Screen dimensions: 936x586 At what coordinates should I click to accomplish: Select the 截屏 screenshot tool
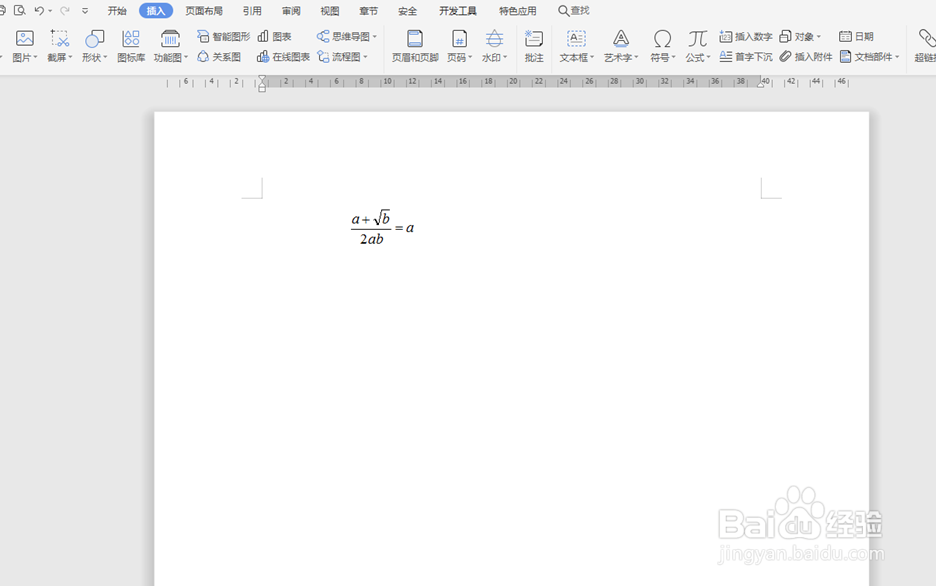click(x=59, y=46)
